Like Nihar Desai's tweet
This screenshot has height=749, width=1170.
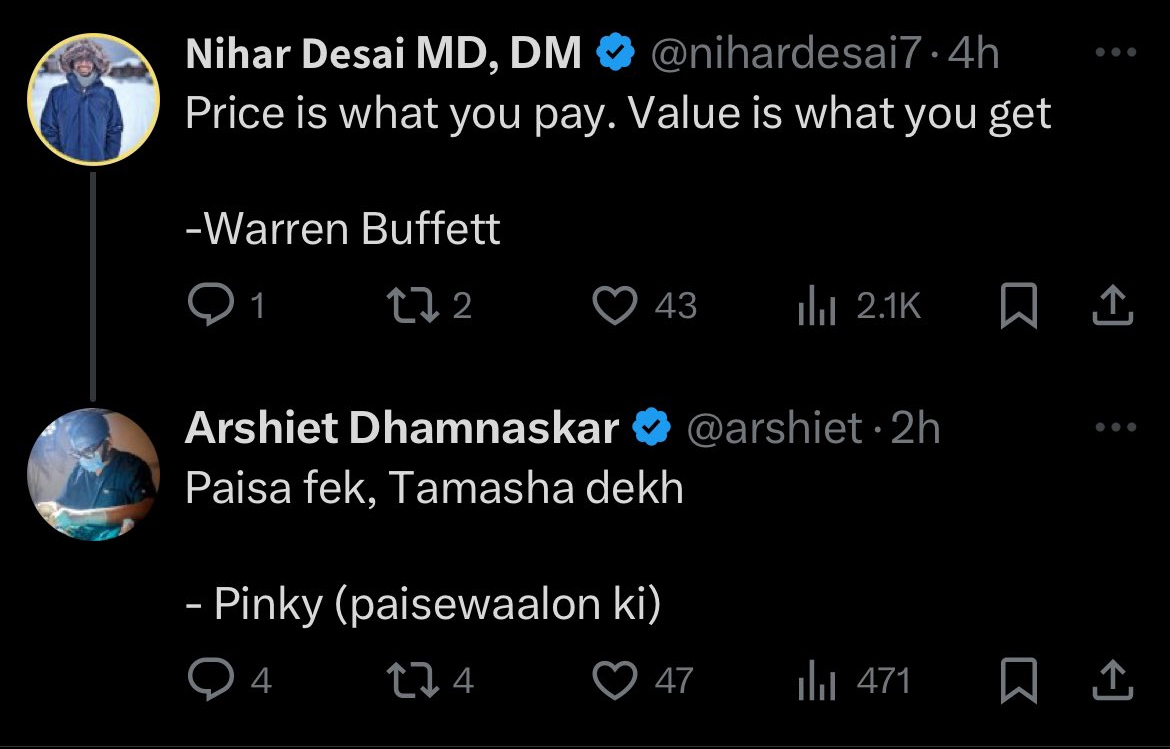(615, 306)
